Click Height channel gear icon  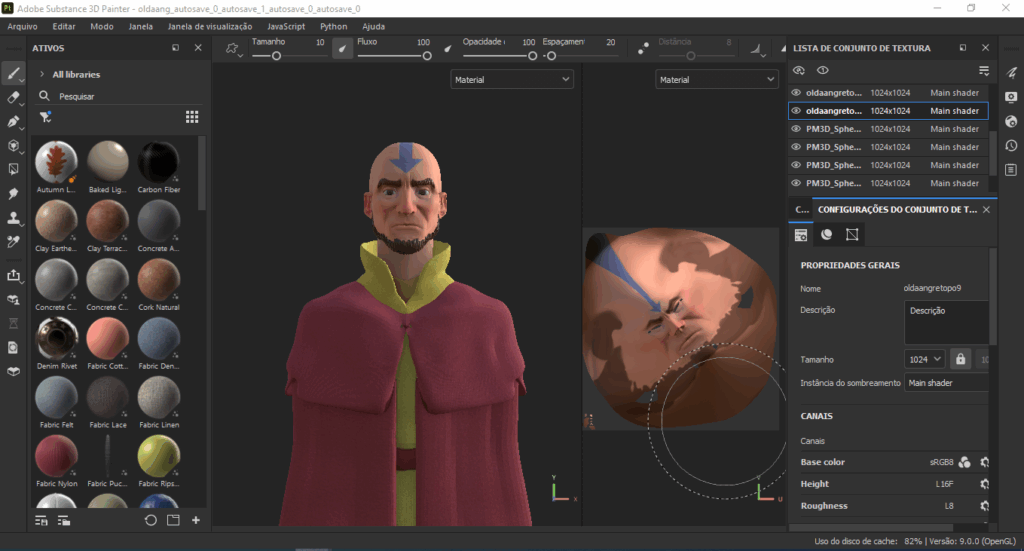point(984,484)
